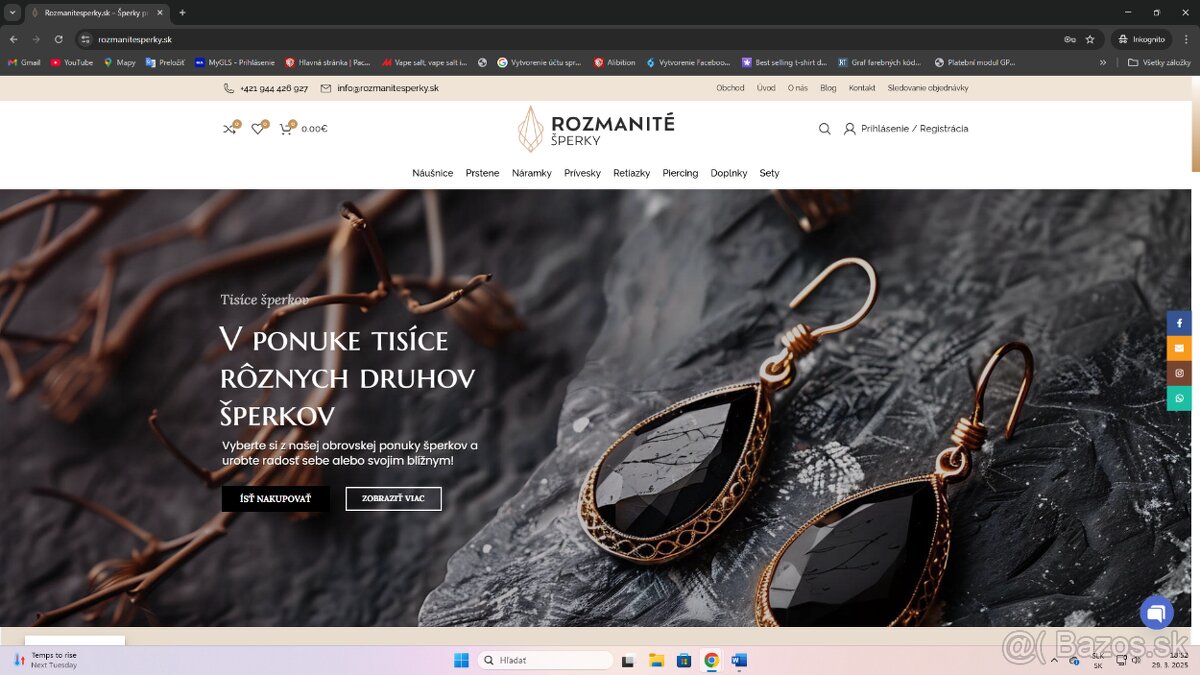Screen dimensions: 1200x675
Task: Open the wishlist heart icon
Action: 257,129
